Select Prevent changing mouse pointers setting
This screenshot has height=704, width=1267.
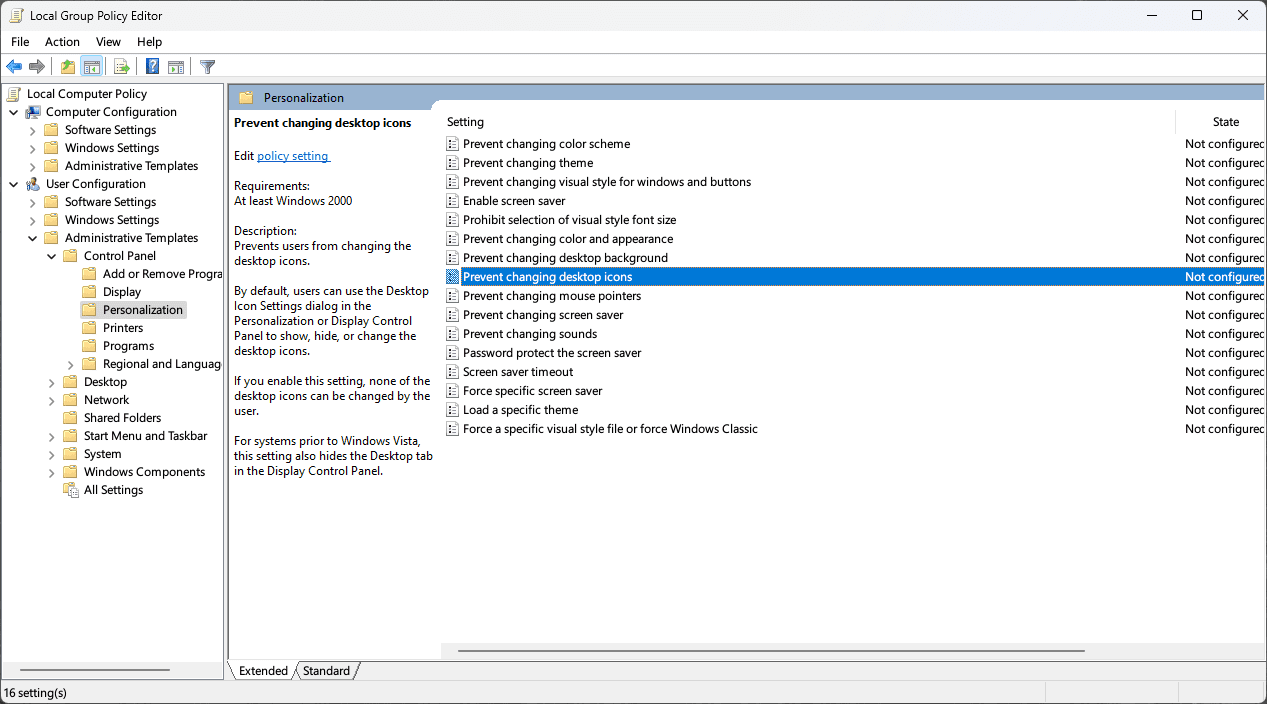[x=552, y=296]
